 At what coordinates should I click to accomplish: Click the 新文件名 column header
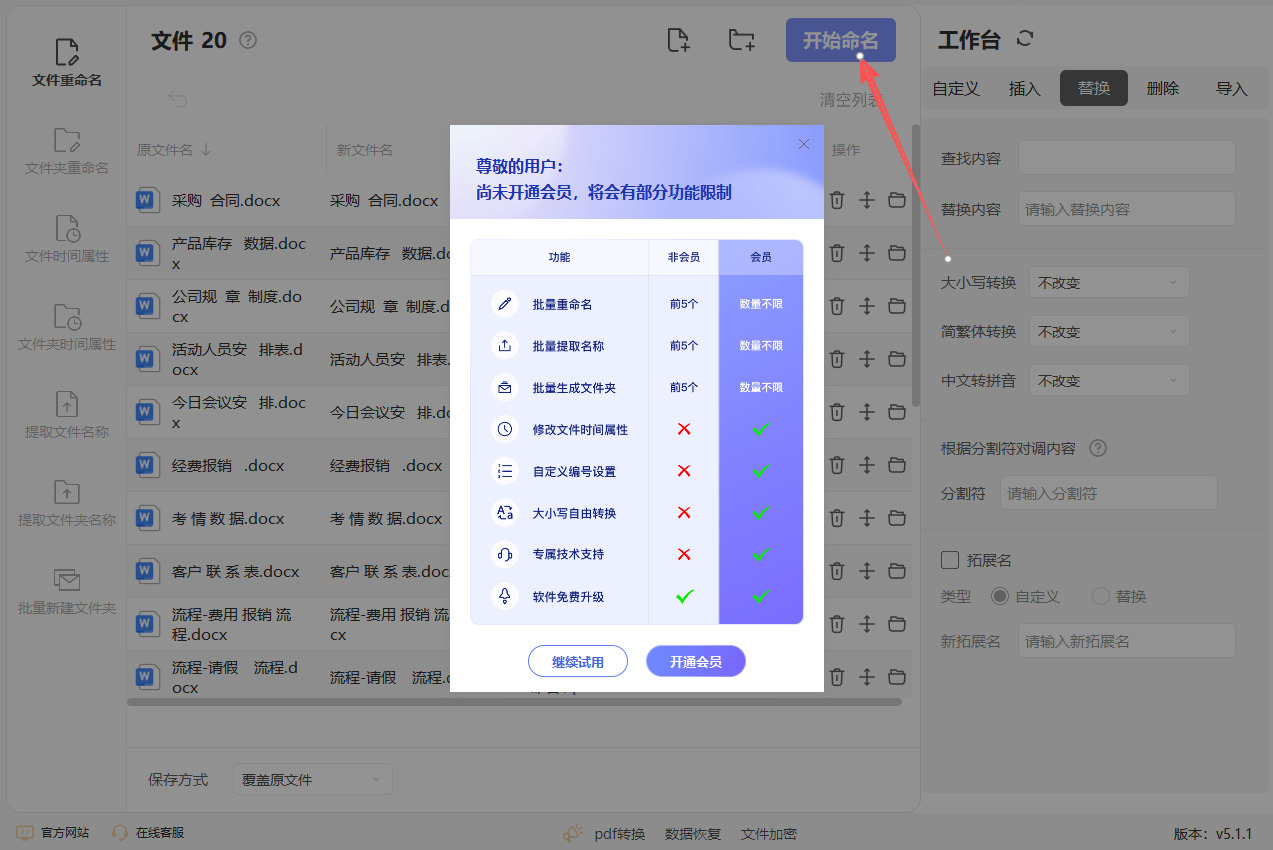tap(364, 150)
